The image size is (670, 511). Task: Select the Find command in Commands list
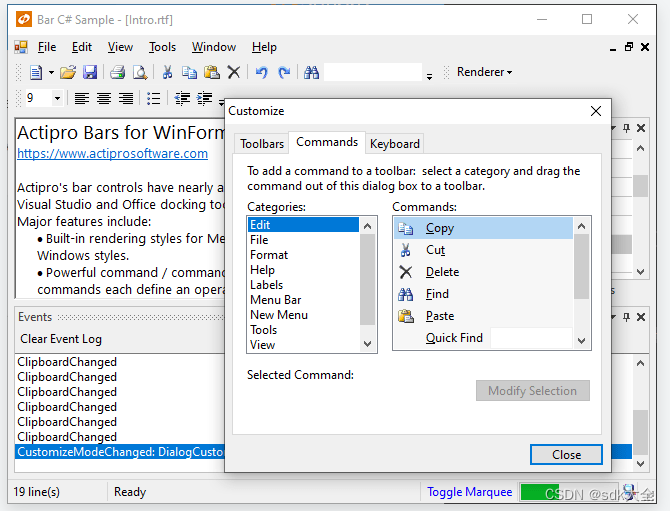(483, 294)
